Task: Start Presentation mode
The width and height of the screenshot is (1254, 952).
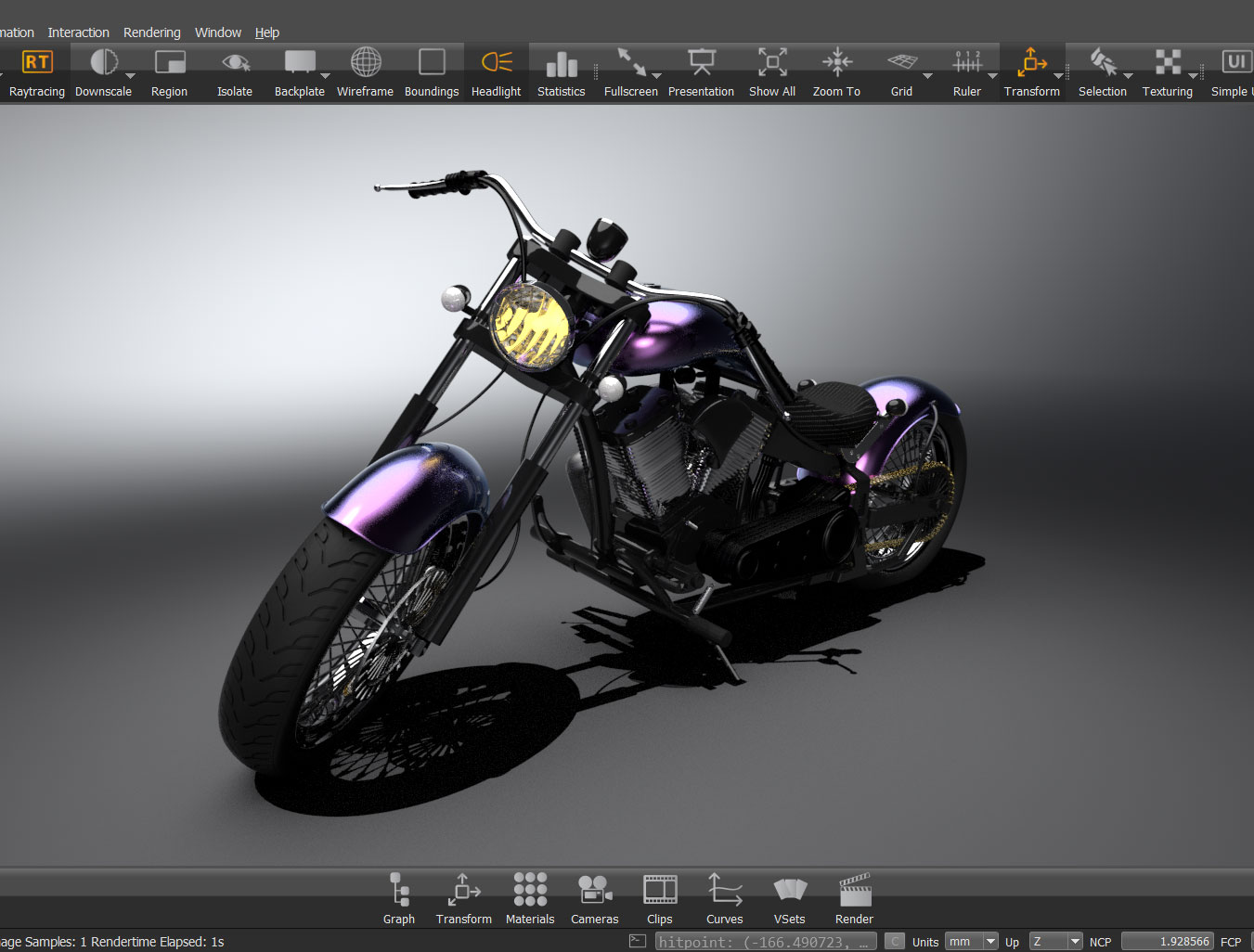Action: click(x=701, y=63)
